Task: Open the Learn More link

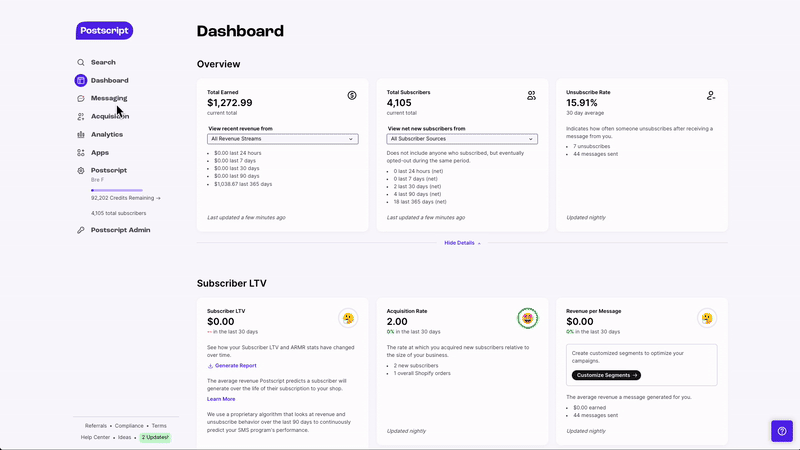Action: pos(221,399)
